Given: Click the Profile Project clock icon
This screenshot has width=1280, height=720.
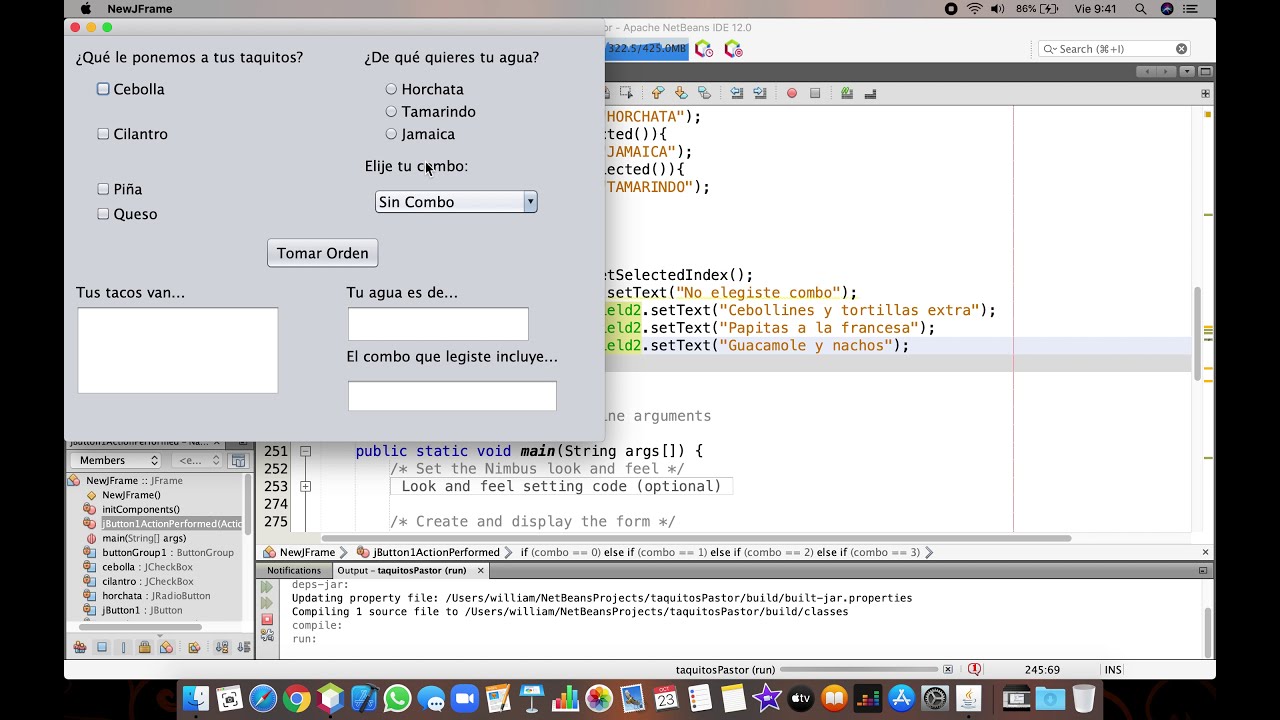Looking at the screenshot, I should tap(704, 49).
